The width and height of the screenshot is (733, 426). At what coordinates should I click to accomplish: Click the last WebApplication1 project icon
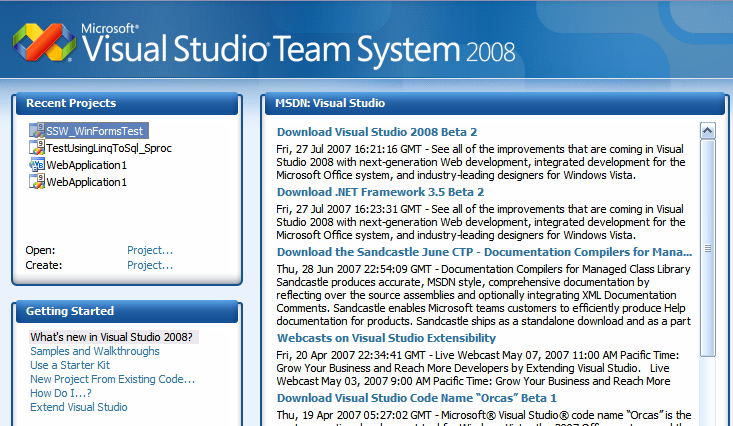click(37, 181)
